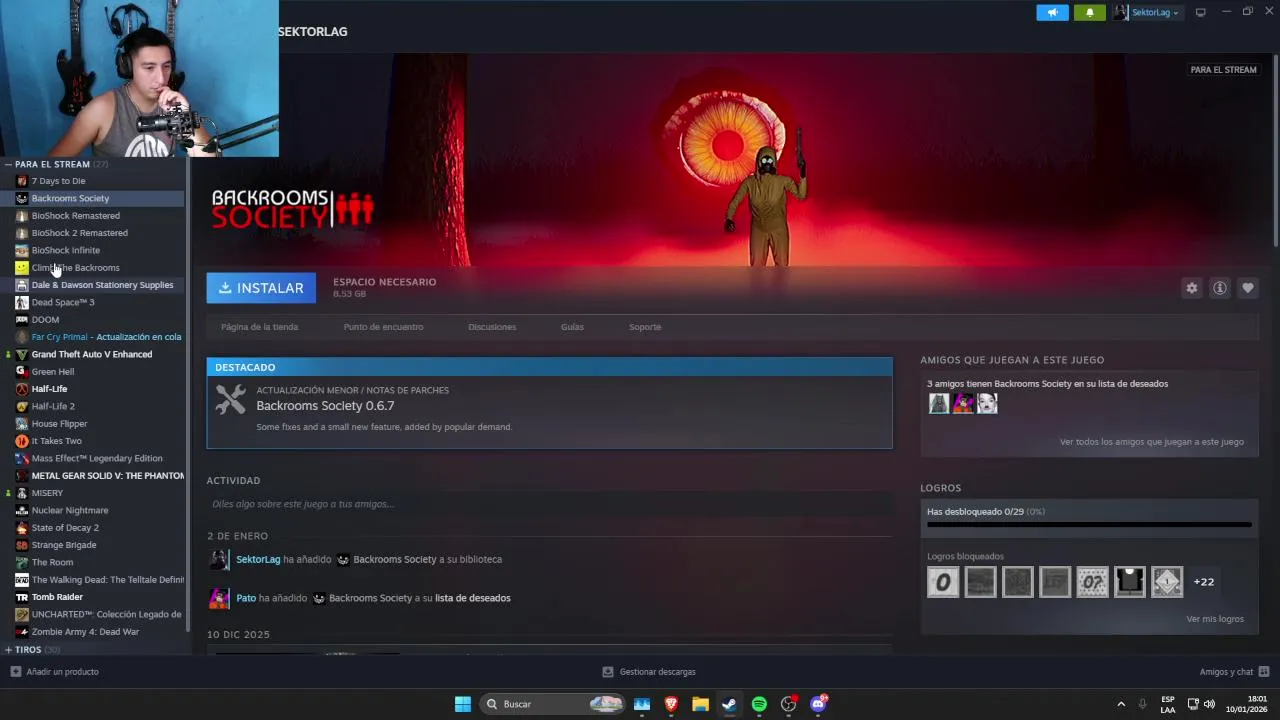View the sixth locked achievement shirt icon
Image resolution: width=1280 pixels, height=720 pixels.
click(x=1130, y=582)
